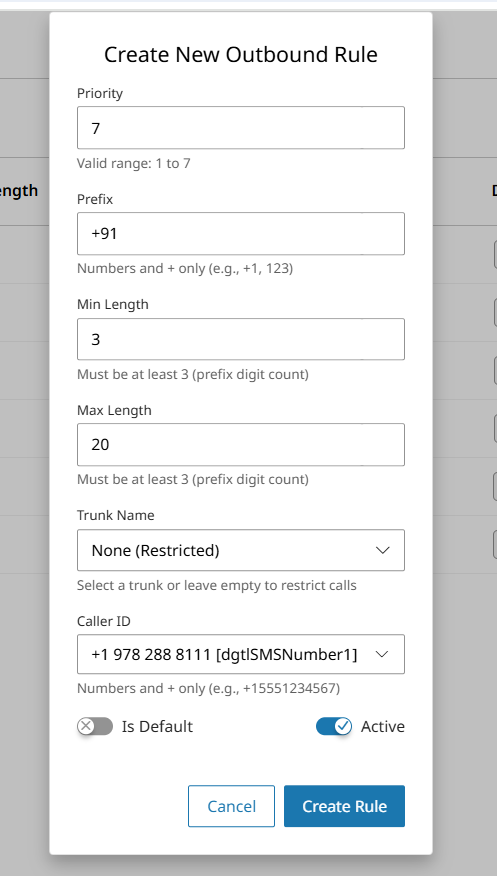Viewport: 497px width, 876px height.
Task: Click the 'Max Length' field label
Action: [x=114, y=410]
